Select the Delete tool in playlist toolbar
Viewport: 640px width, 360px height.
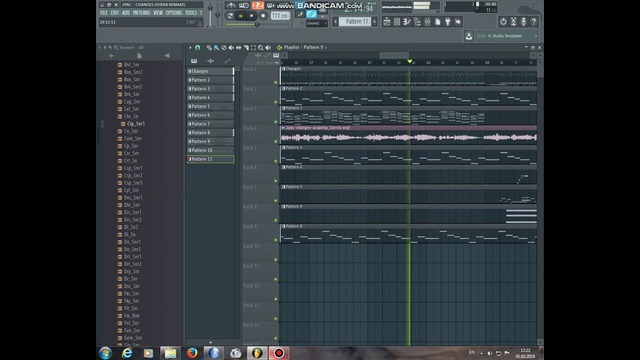coord(224,48)
